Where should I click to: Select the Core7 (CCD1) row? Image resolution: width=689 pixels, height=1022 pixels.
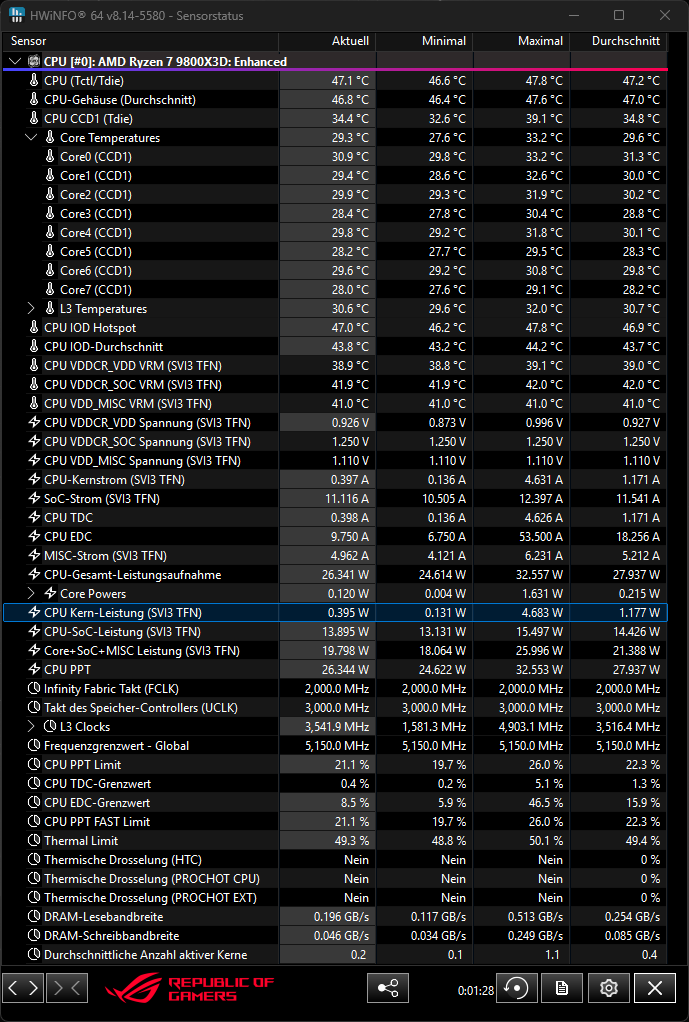point(336,289)
